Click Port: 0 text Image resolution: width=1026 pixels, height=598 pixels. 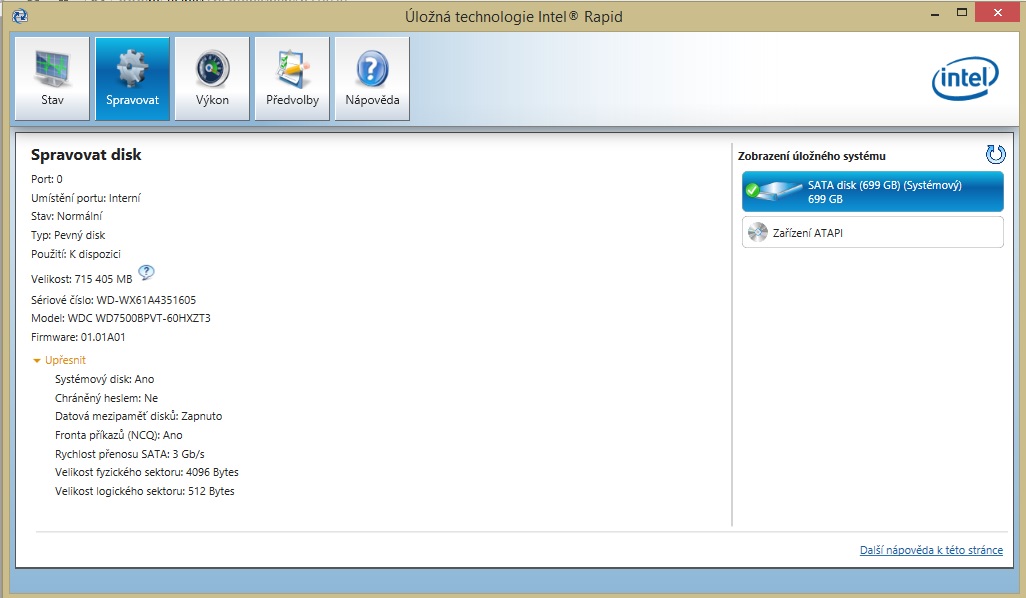(46, 179)
